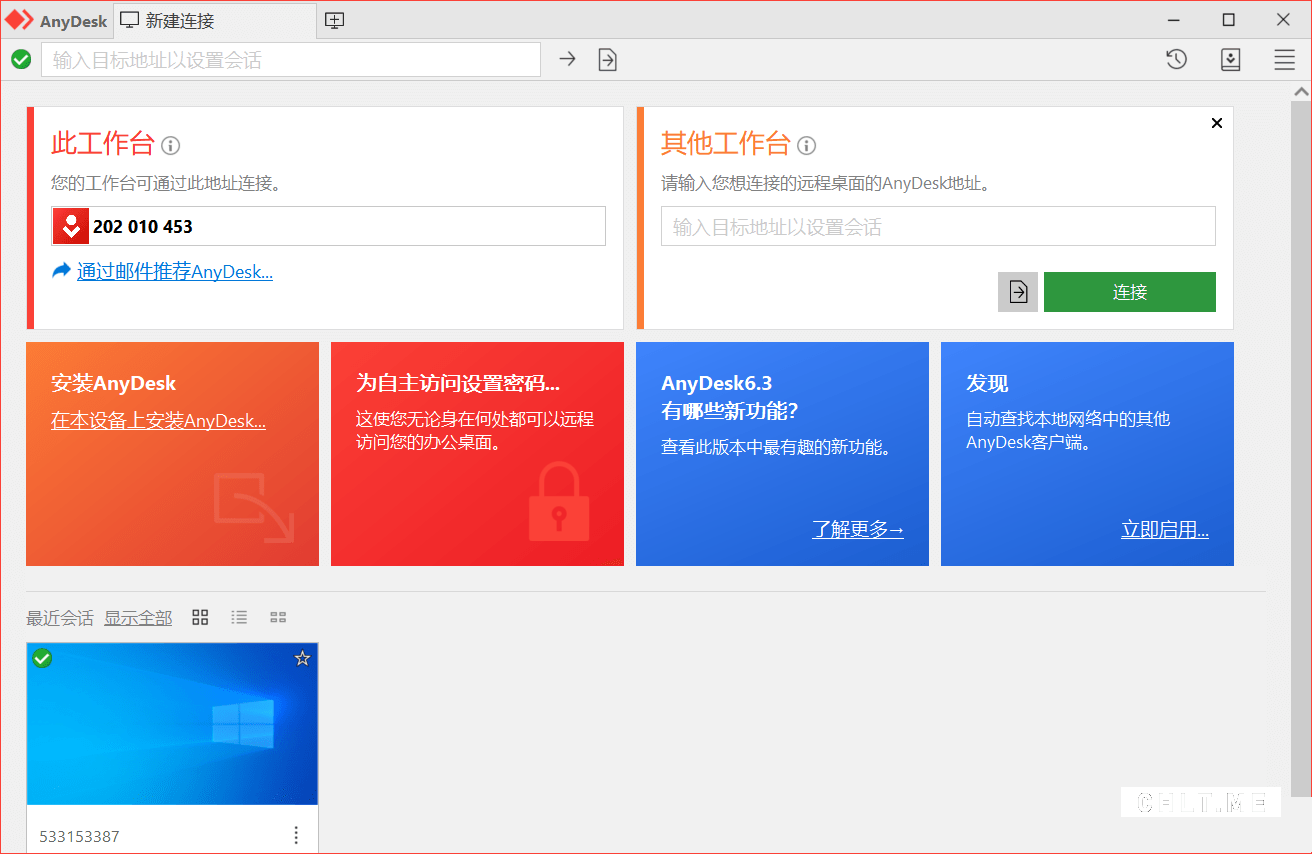
Task: Click the 了解更多 link
Action: [x=858, y=529]
